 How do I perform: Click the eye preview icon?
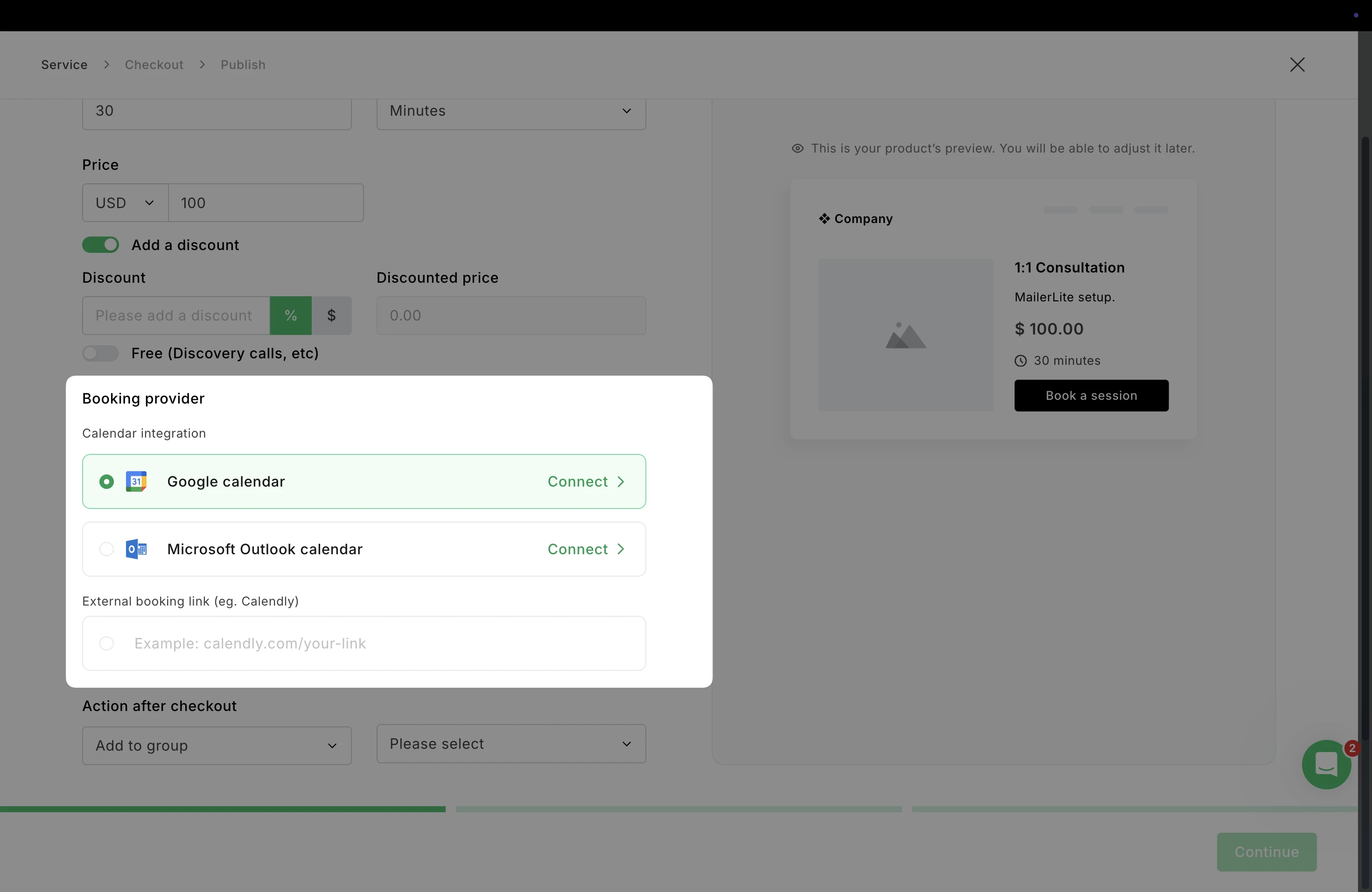coord(797,149)
